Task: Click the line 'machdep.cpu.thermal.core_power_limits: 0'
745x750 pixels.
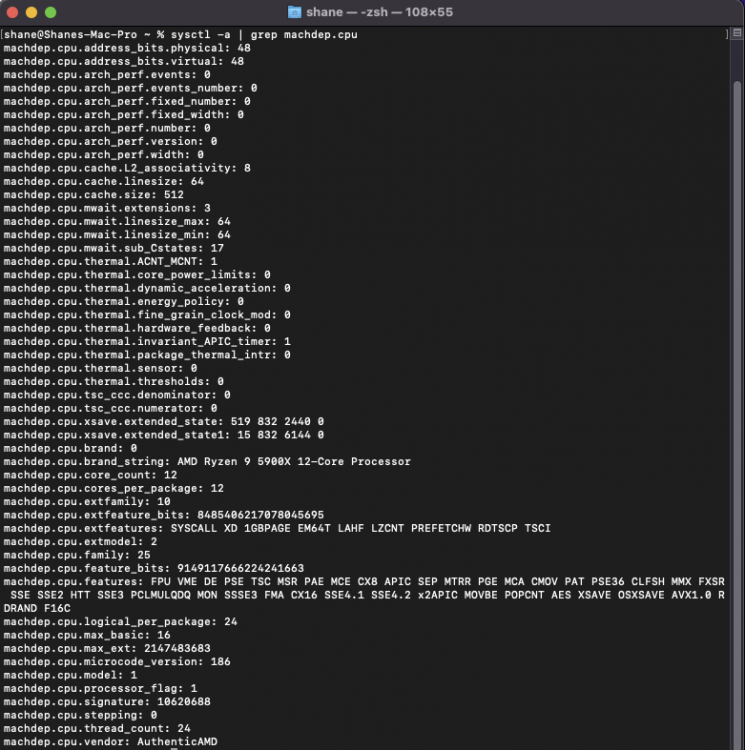Action: click(x=137, y=276)
